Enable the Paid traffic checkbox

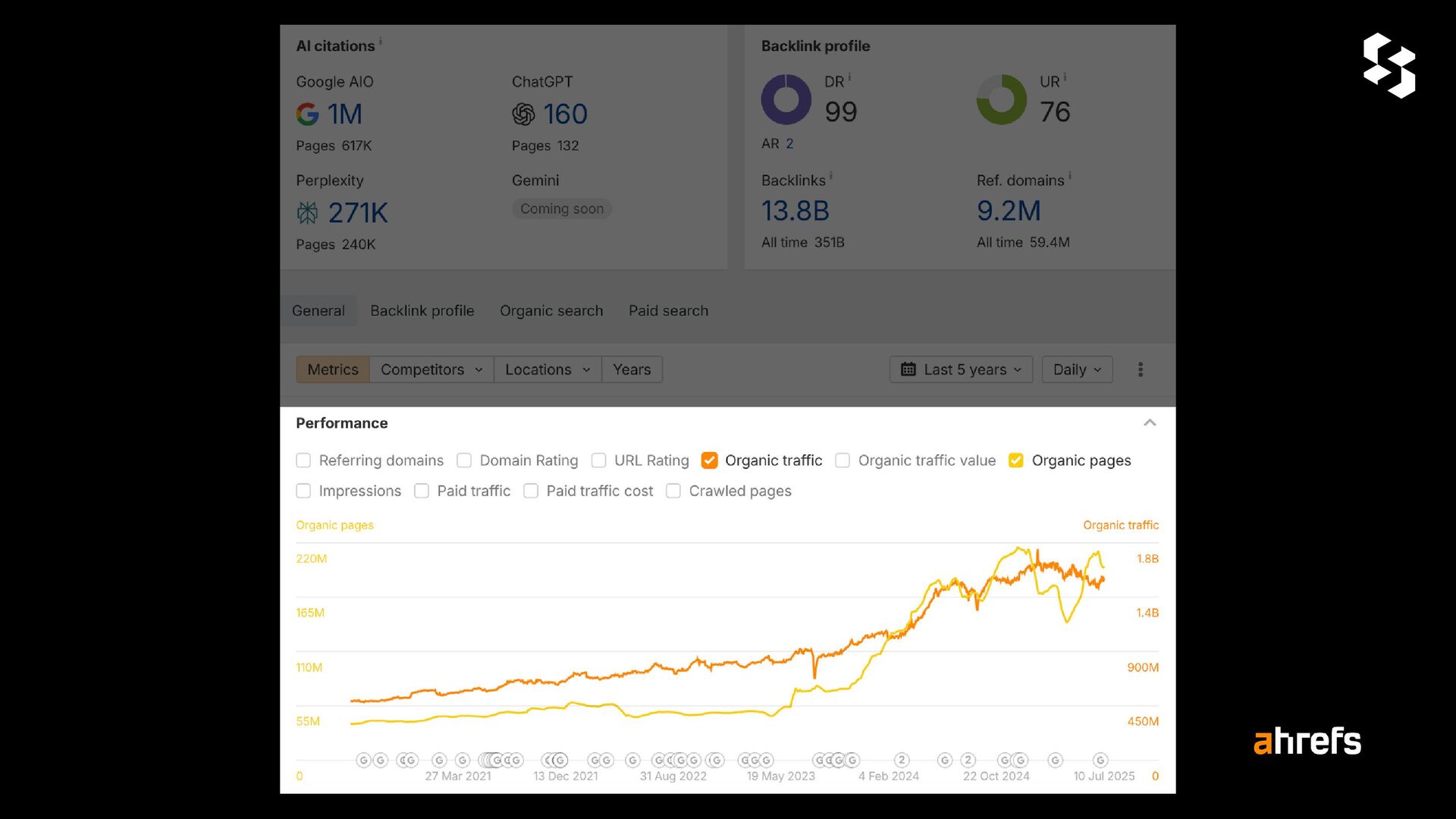[422, 491]
